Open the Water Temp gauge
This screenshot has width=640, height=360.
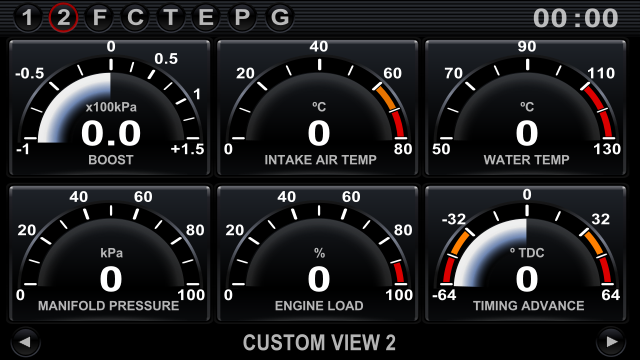click(x=526, y=108)
